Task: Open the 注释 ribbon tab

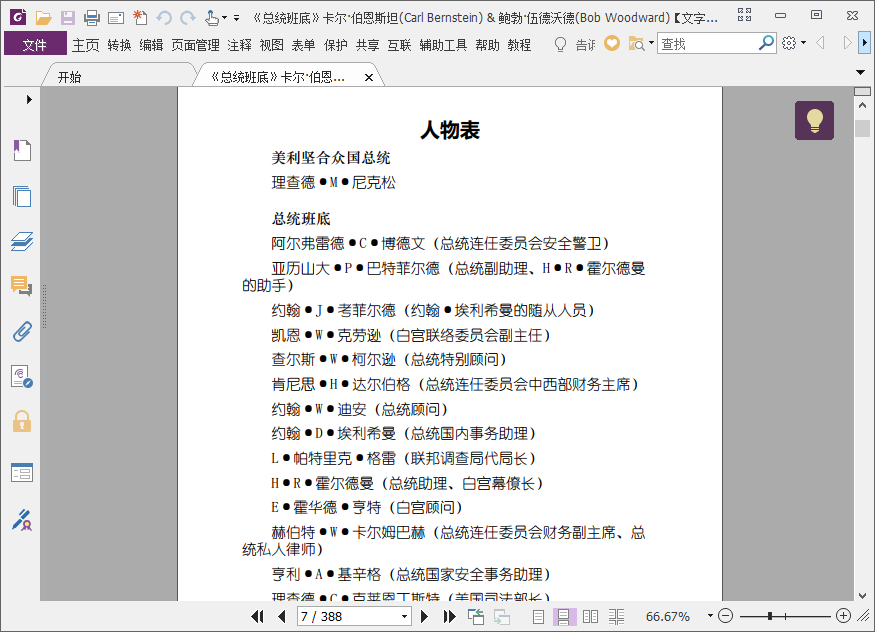Action: 239,45
